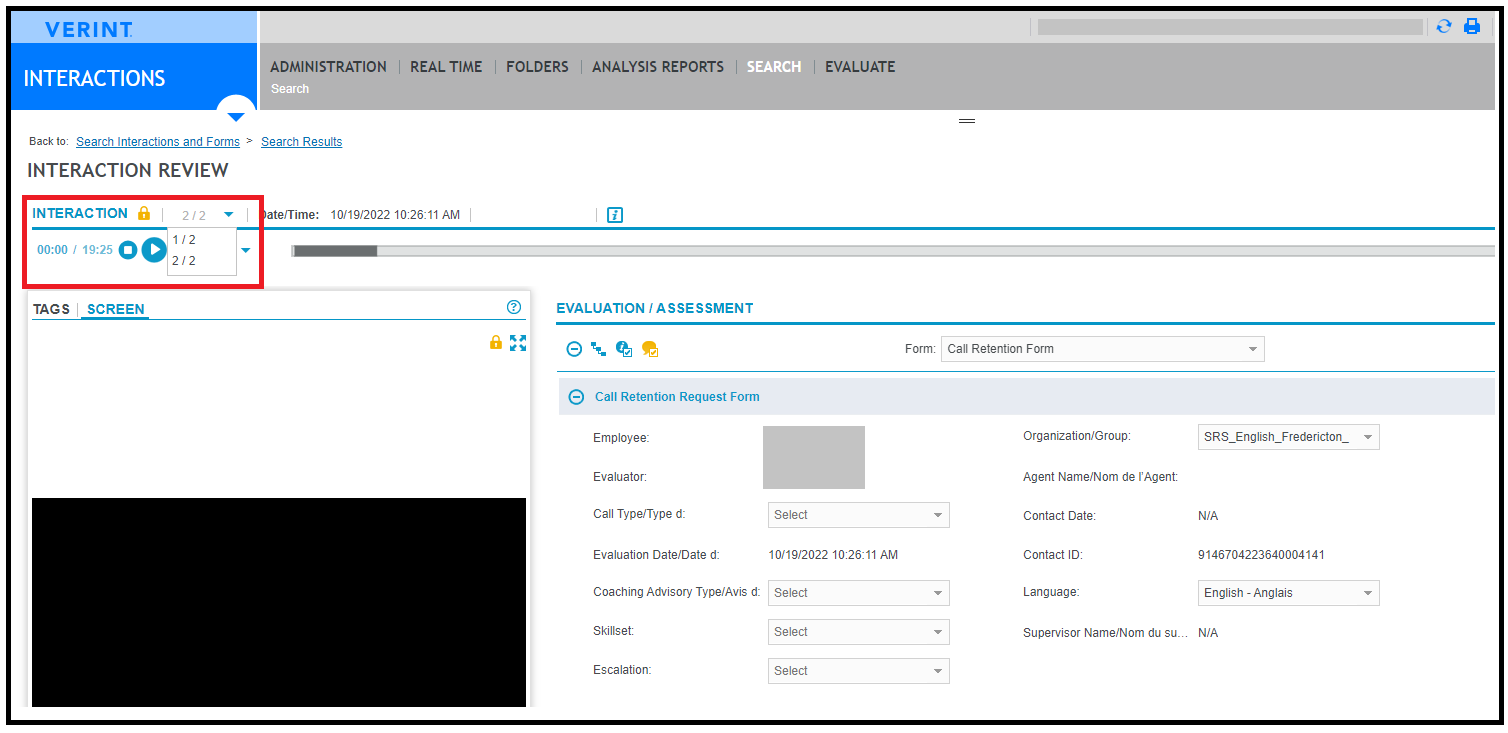
Task: Open the Form dropdown showing Call Retention Form
Action: [1103, 349]
